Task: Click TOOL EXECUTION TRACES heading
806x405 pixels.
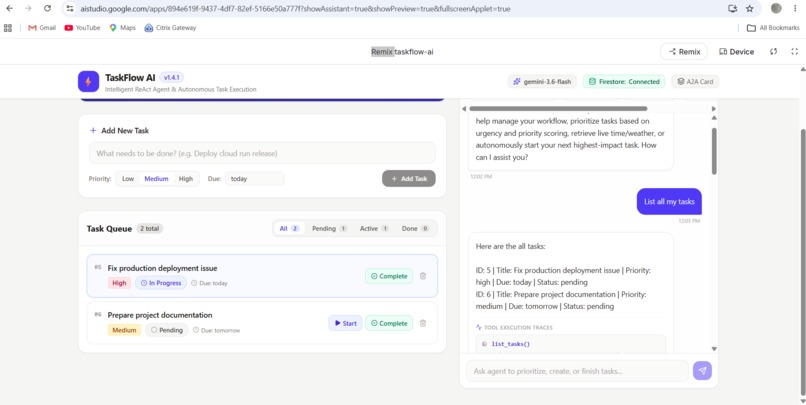Action: point(515,327)
